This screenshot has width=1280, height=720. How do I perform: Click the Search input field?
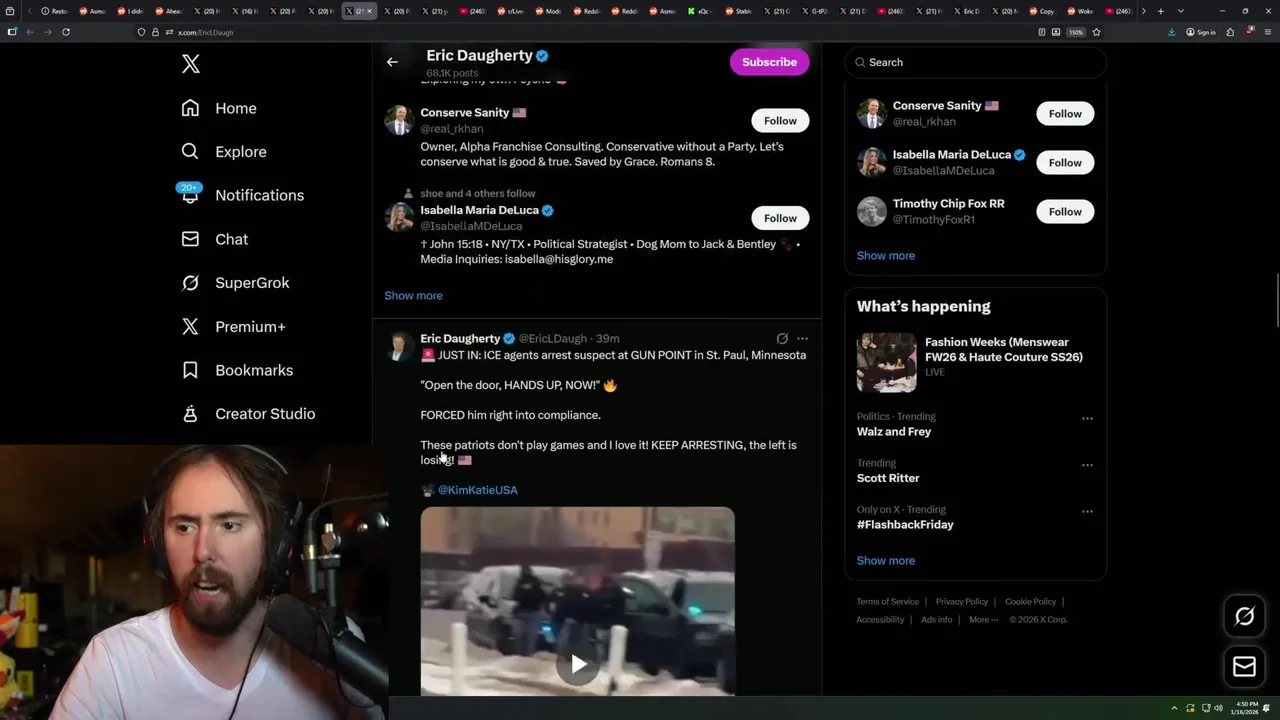click(975, 62)
